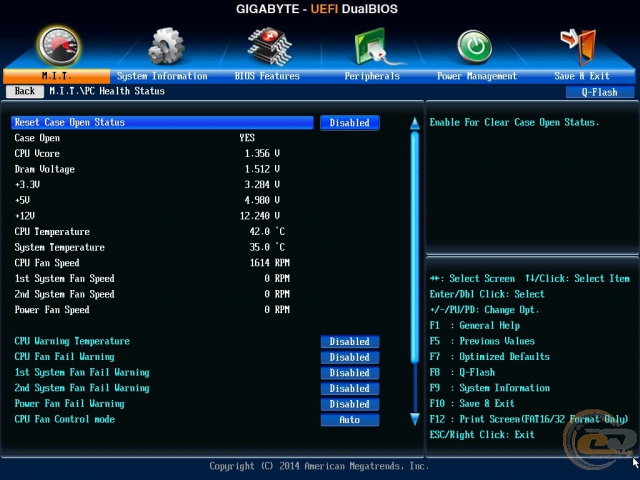
Task: Click the F1 General Help hint
Action: pyautogui.click(x=475, y=325)
